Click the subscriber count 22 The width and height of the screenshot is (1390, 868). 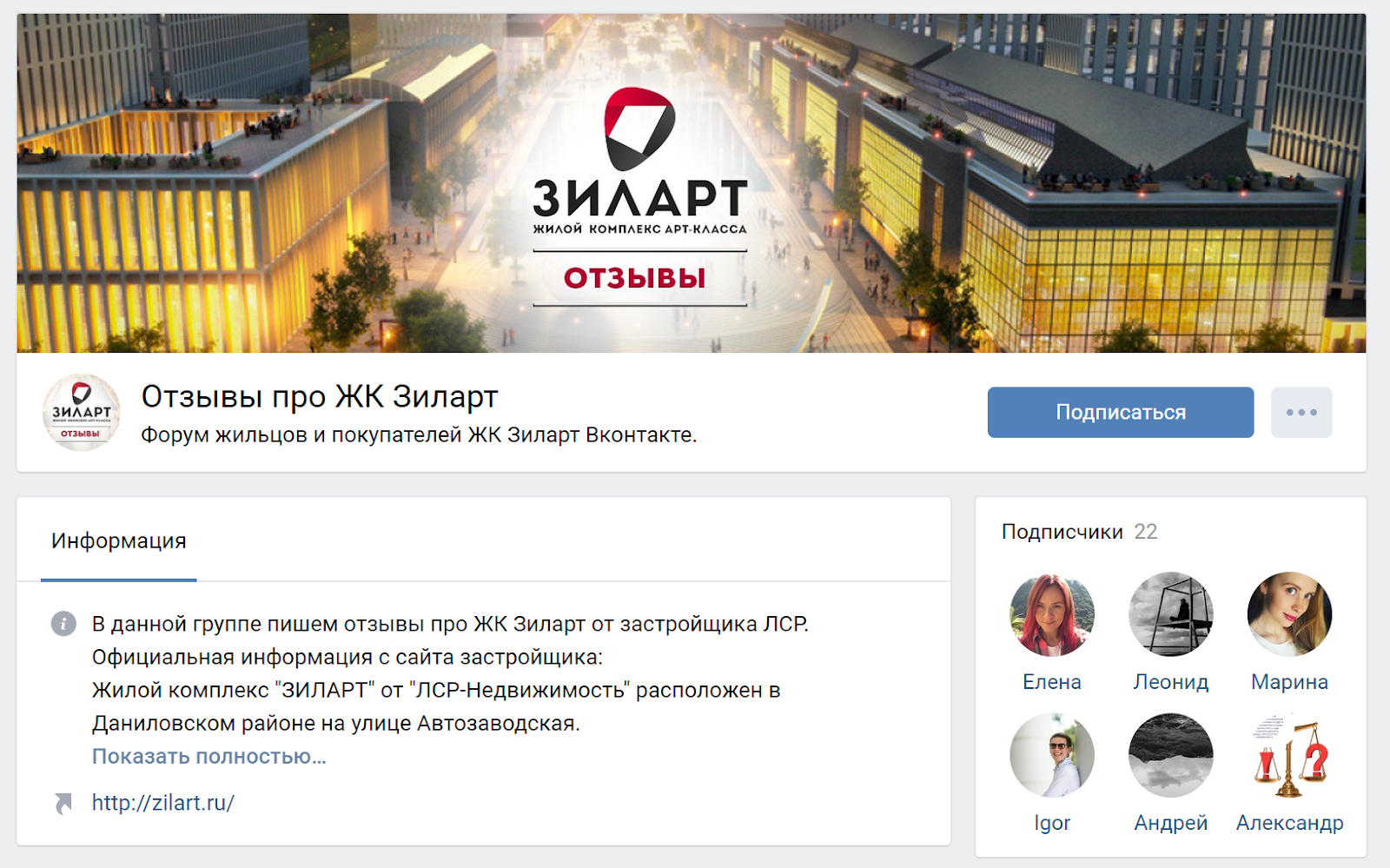1146,532
